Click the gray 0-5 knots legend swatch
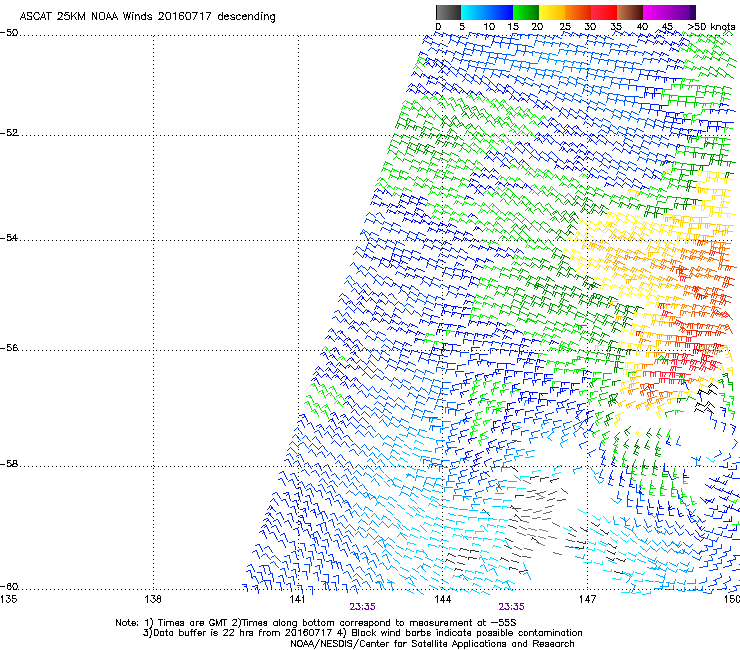This screenshot has width=740, height=650. coord(448,12)
